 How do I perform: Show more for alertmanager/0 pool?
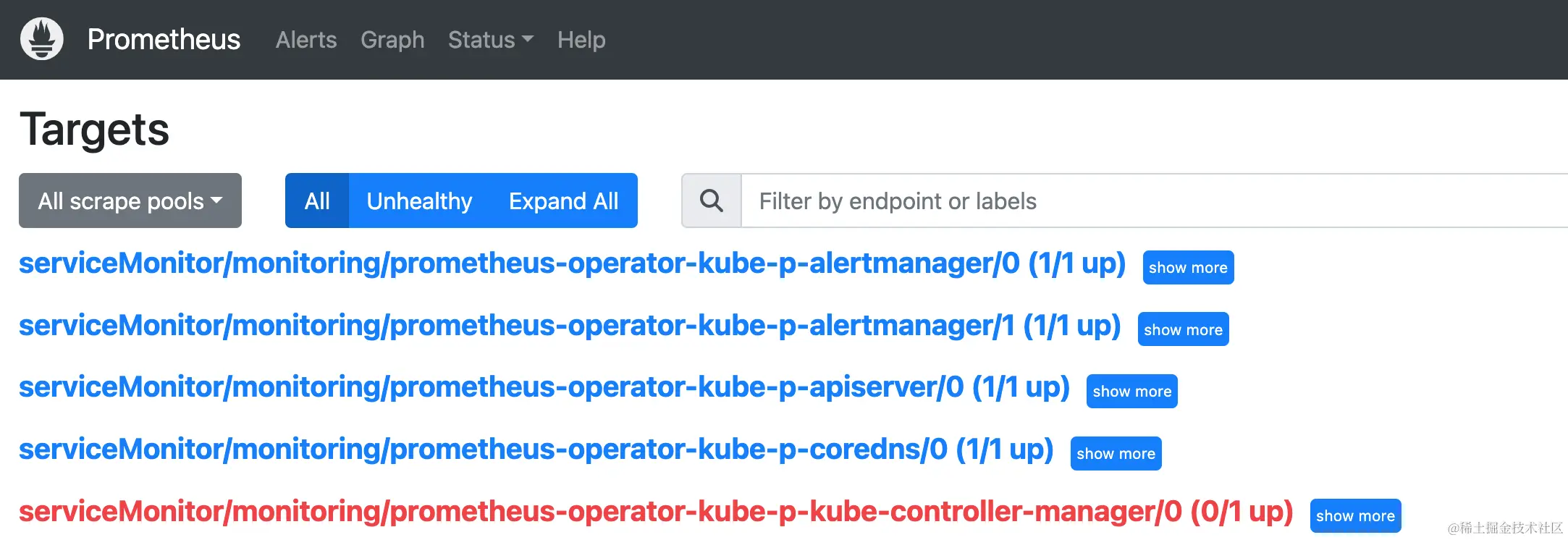[x=1188, y=268]
